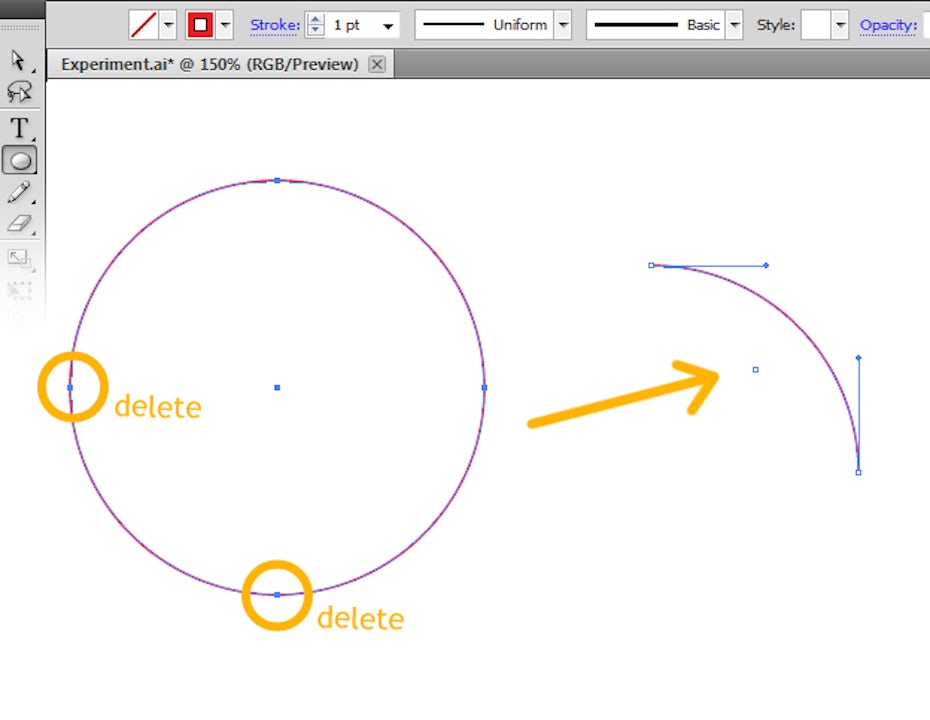
Task: Switch to the Experiment.ai document tab
Action: 209,65
